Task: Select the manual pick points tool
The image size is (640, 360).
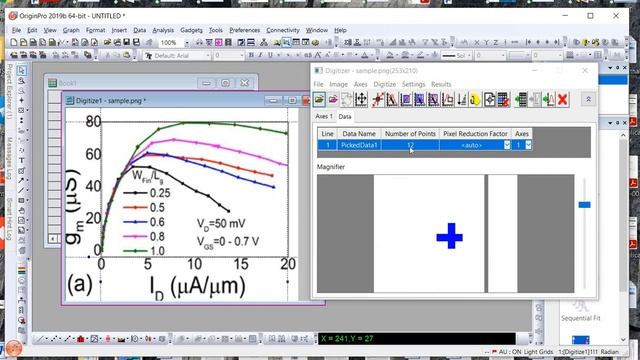Action: click(378, 99)
